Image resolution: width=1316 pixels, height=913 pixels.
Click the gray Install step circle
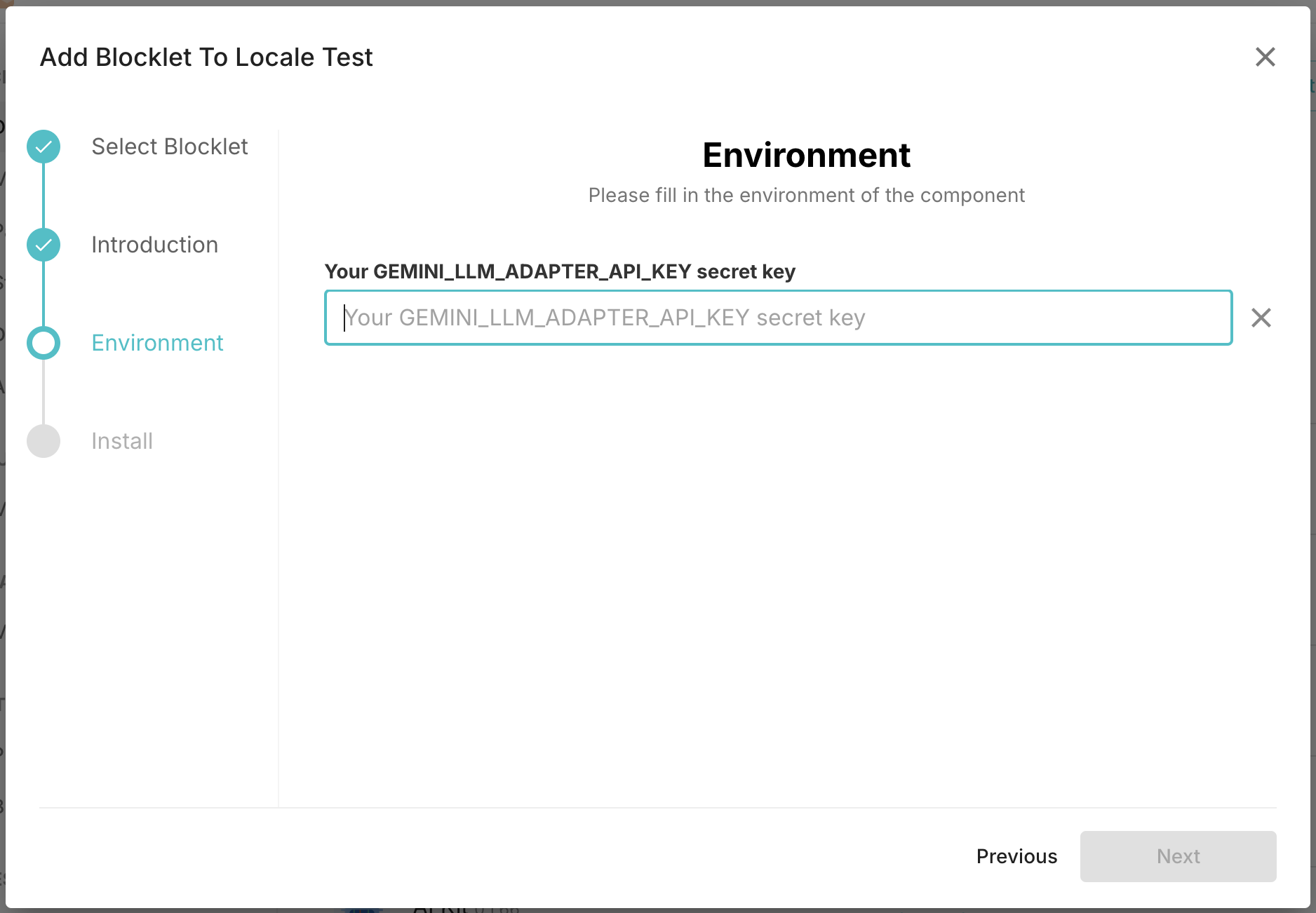click(43, 441)
